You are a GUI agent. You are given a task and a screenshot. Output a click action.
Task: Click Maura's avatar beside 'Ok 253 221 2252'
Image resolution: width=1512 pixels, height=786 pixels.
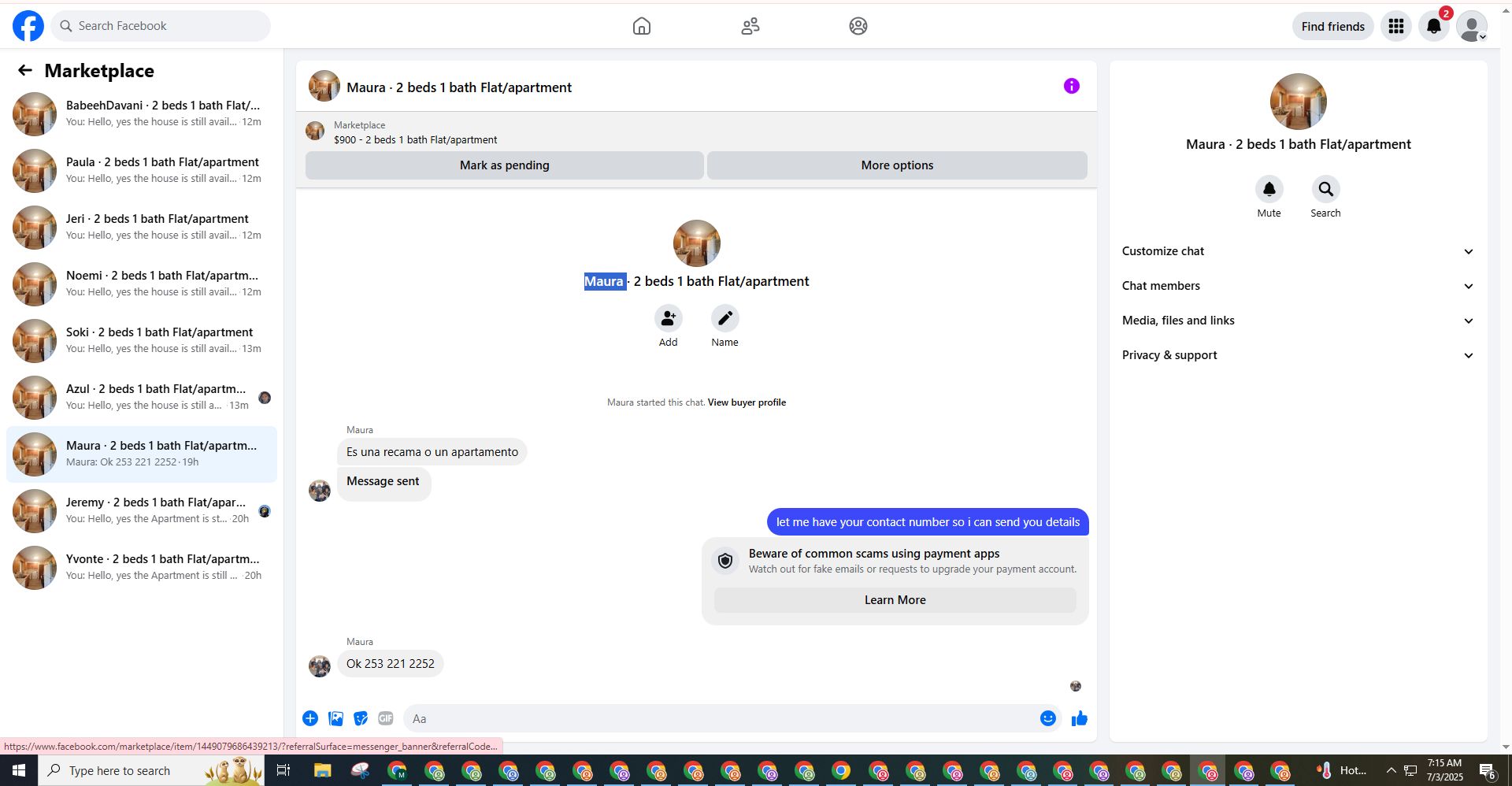pos(320,666)
